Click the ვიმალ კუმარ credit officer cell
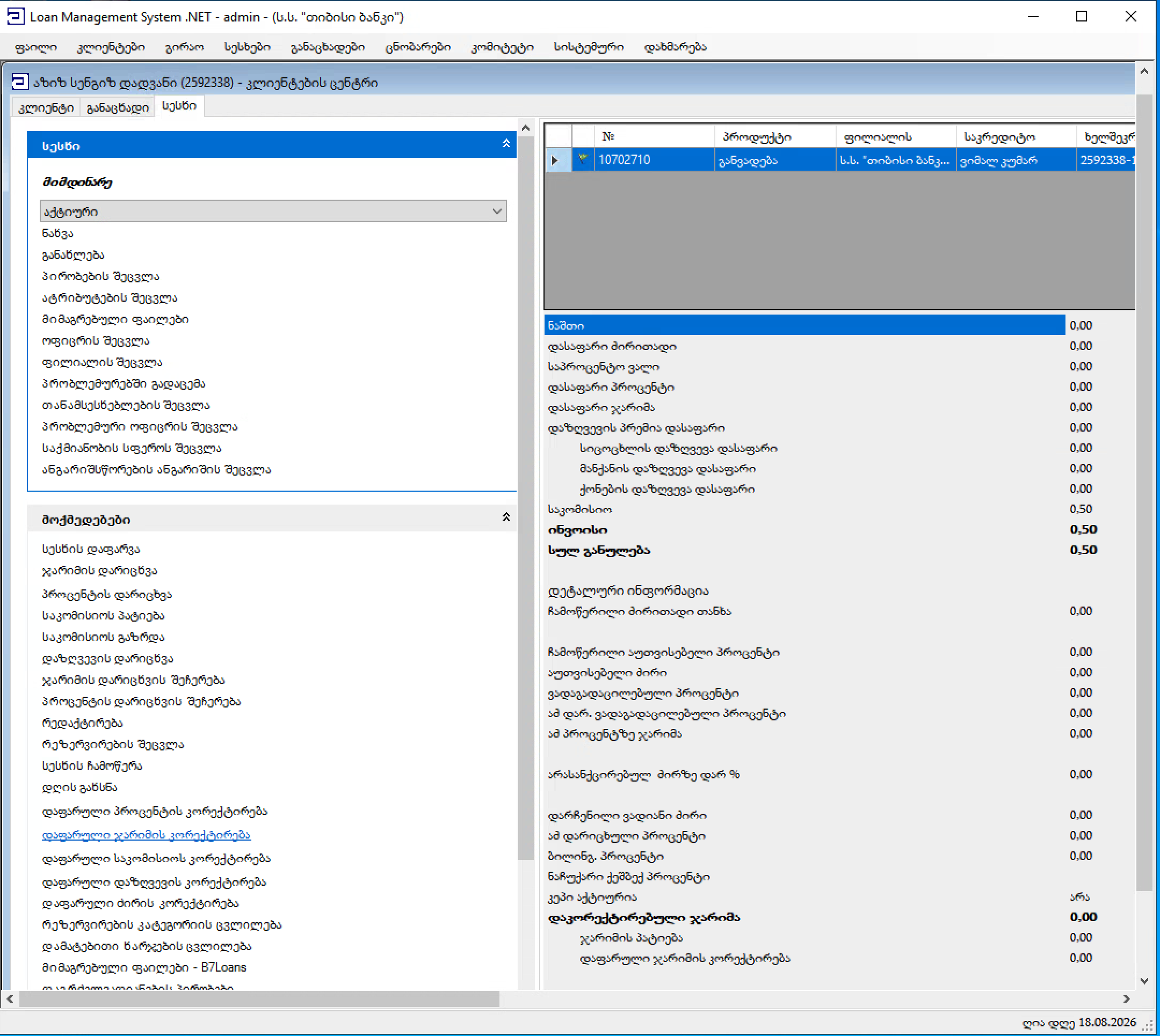The width and height of the screenshot is (1160, 1036). [x=1016, y=160]
